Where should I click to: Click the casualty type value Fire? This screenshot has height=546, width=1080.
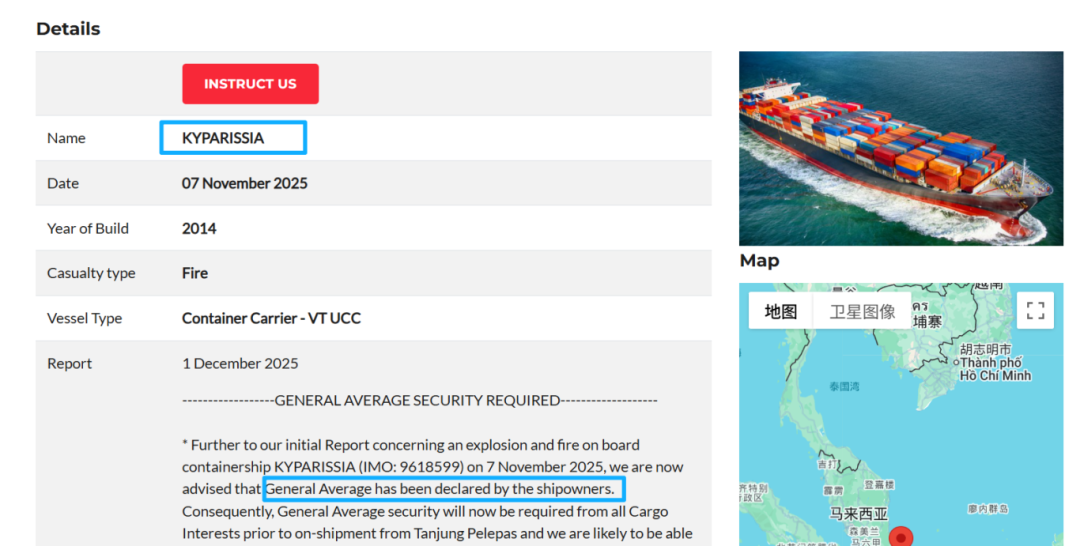pos(195,273)
